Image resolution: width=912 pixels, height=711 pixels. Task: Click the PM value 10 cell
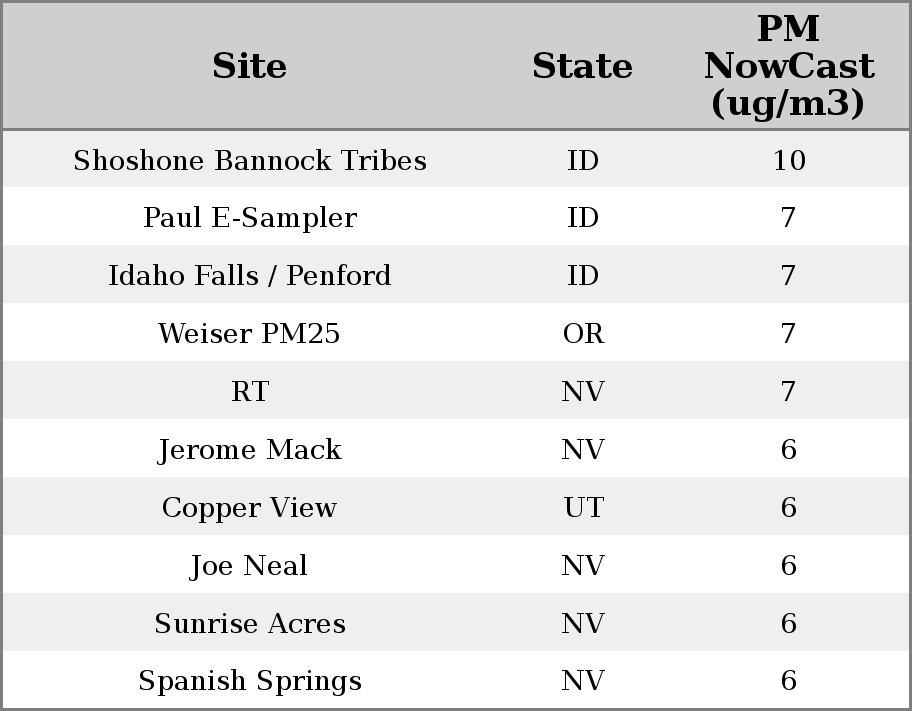788,160
